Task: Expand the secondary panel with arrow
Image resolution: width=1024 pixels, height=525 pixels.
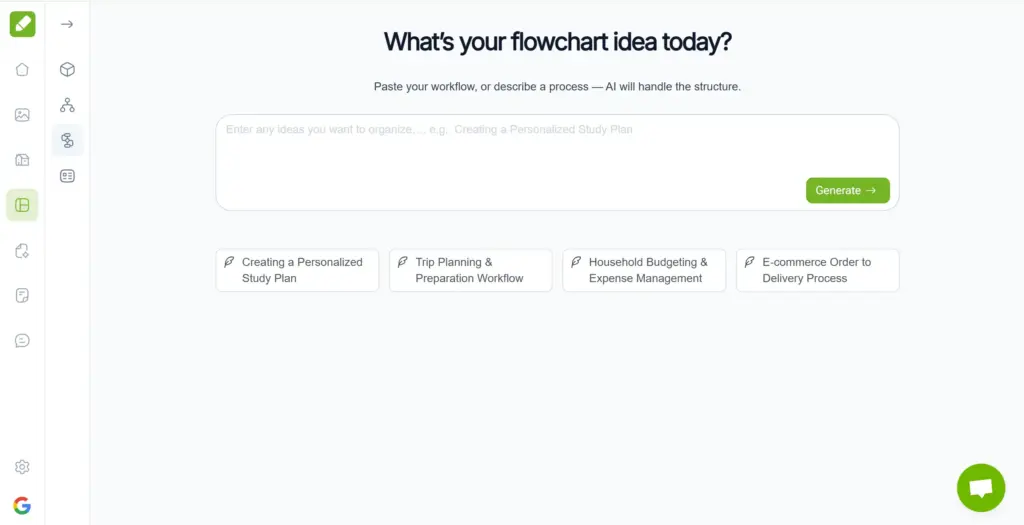Action: 67,24
